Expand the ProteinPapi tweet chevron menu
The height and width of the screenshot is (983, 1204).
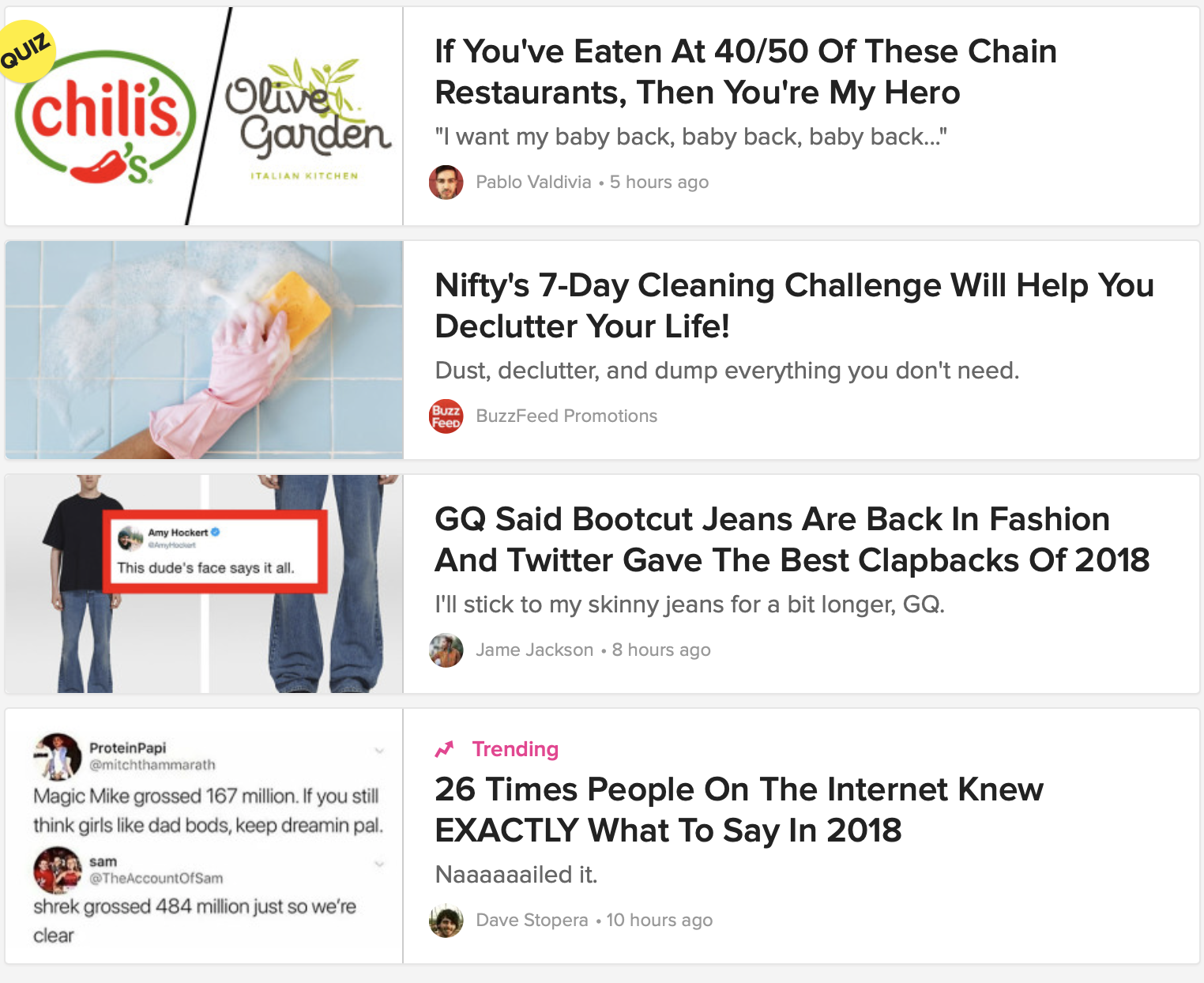[379, 750]
